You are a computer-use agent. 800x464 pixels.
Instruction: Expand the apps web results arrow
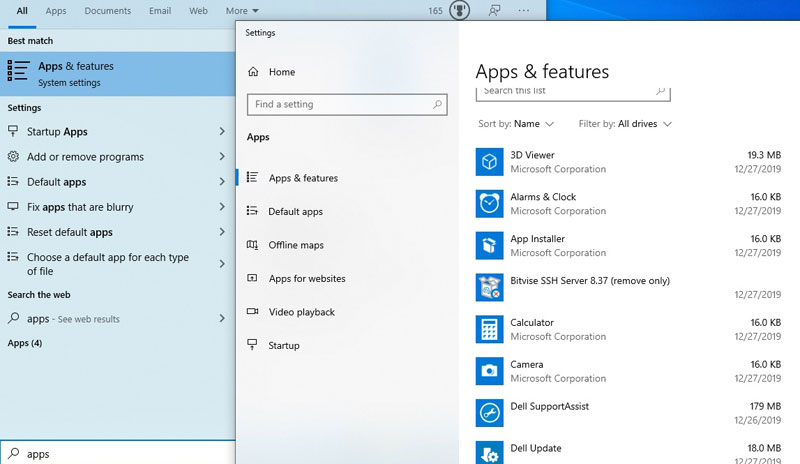pyautogui.click(x=222, y=319)
